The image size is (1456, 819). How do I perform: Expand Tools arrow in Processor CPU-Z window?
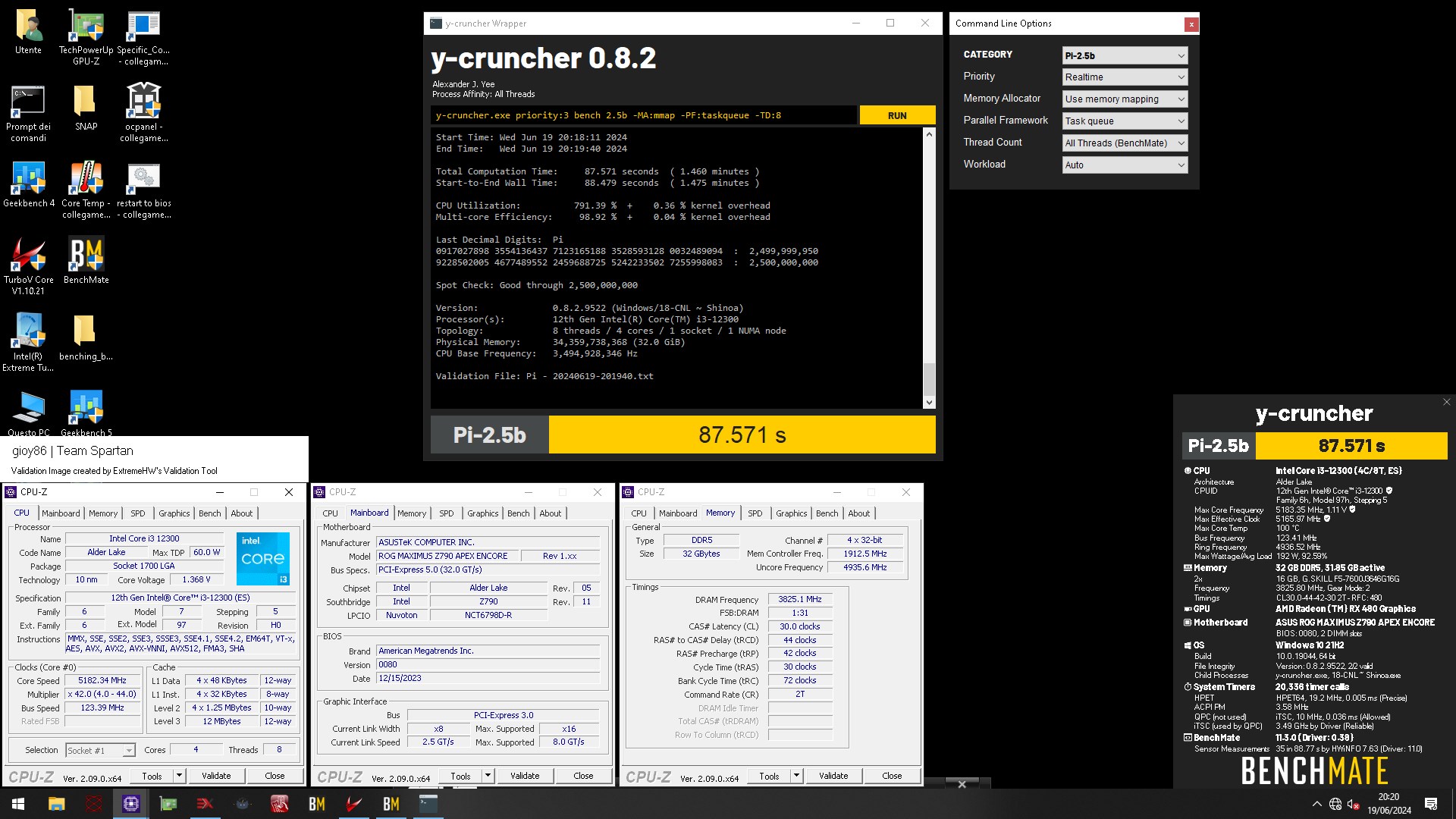click(180, 776)
